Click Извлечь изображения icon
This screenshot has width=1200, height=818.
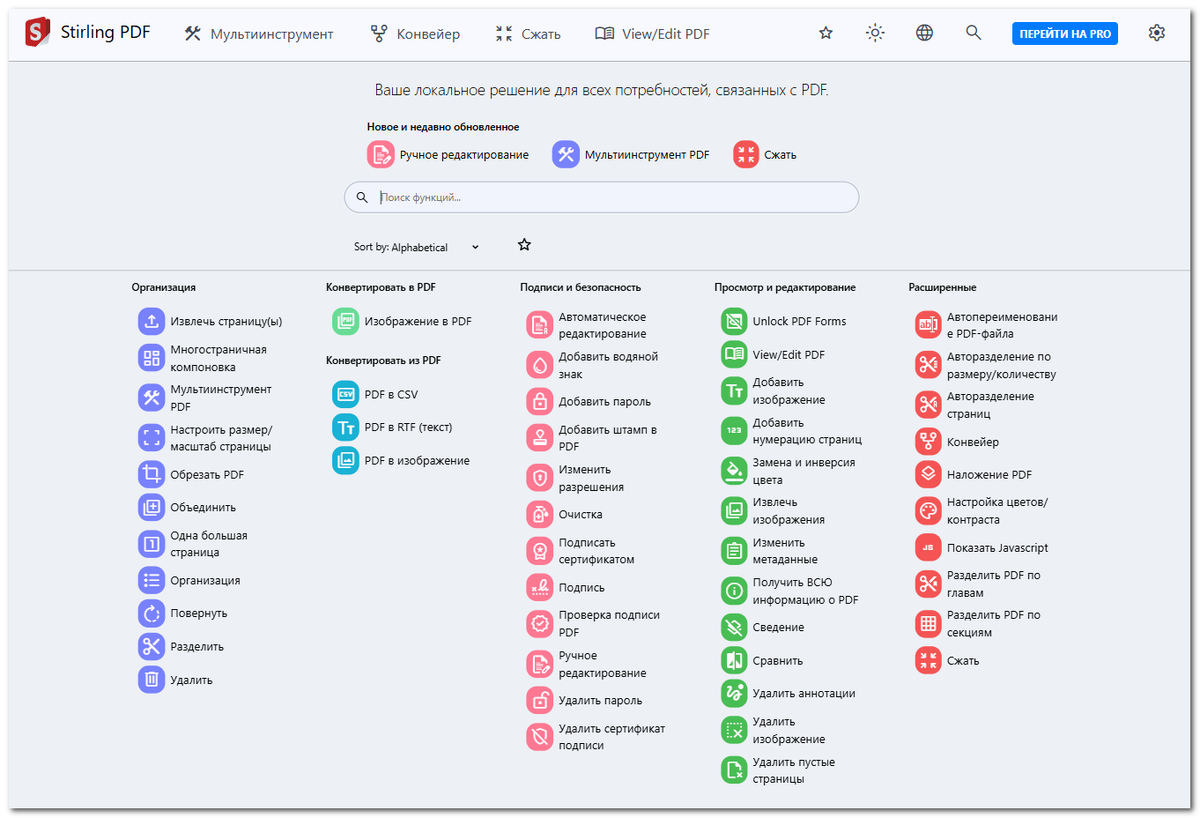coord(734,511)
